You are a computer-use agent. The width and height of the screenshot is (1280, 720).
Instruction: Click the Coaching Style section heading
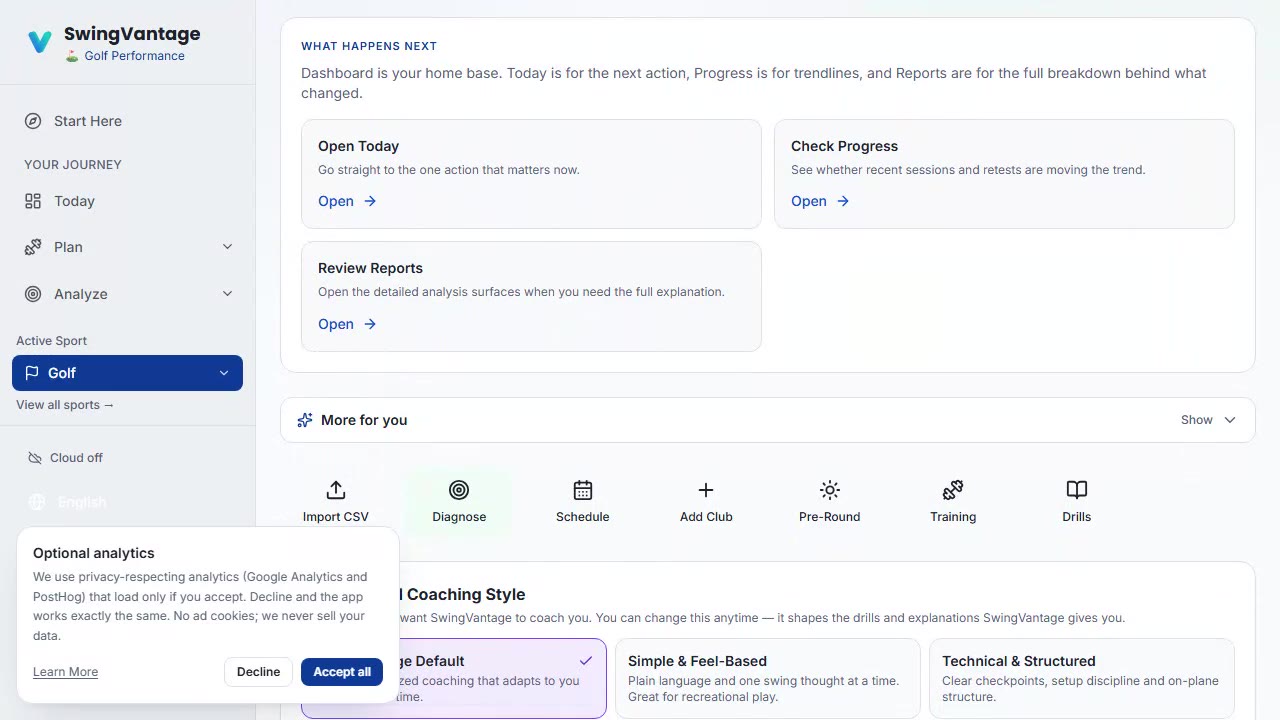pos(465,594)
